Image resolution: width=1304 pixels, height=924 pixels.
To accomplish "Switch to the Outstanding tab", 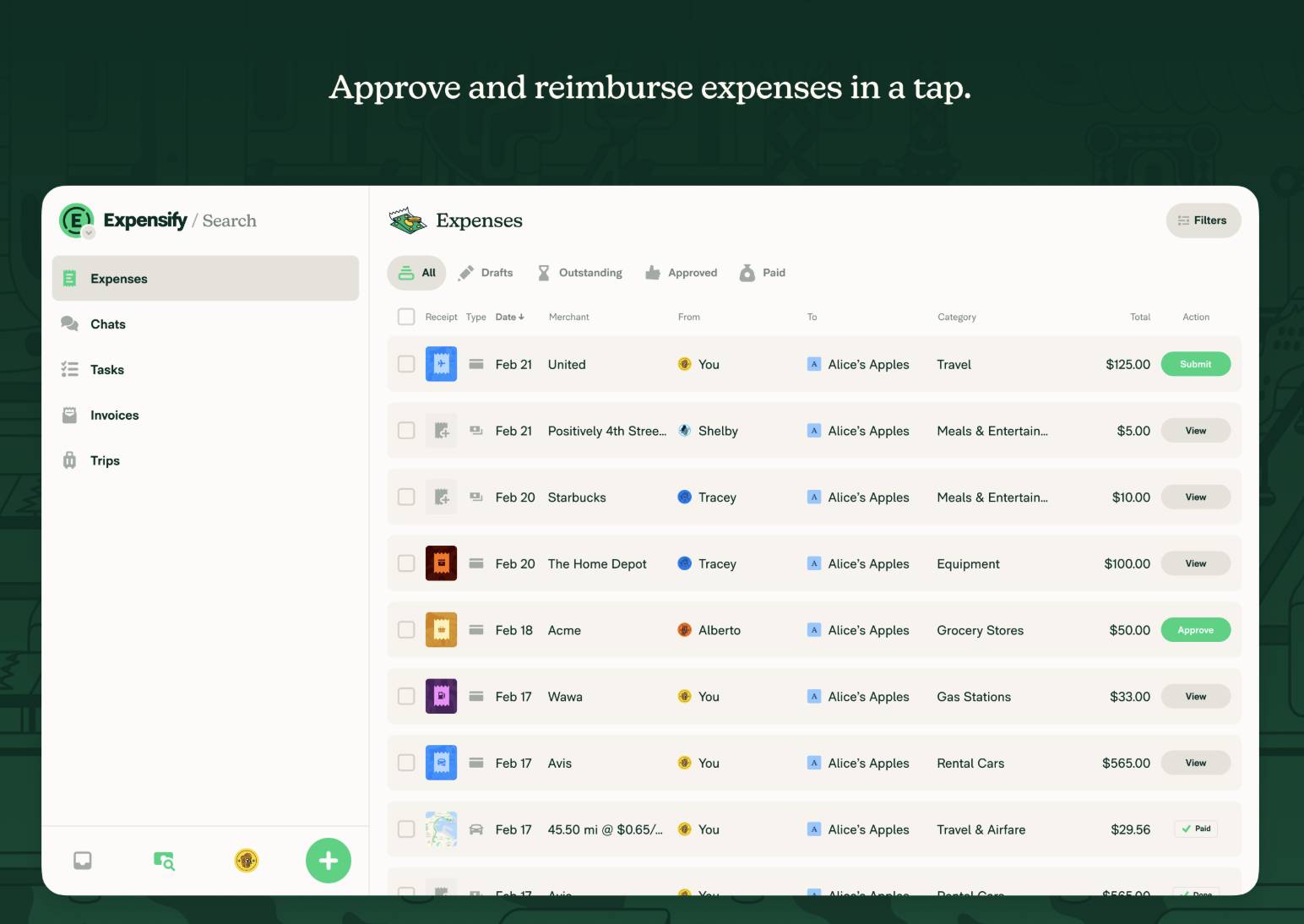I will pos(580,272).
